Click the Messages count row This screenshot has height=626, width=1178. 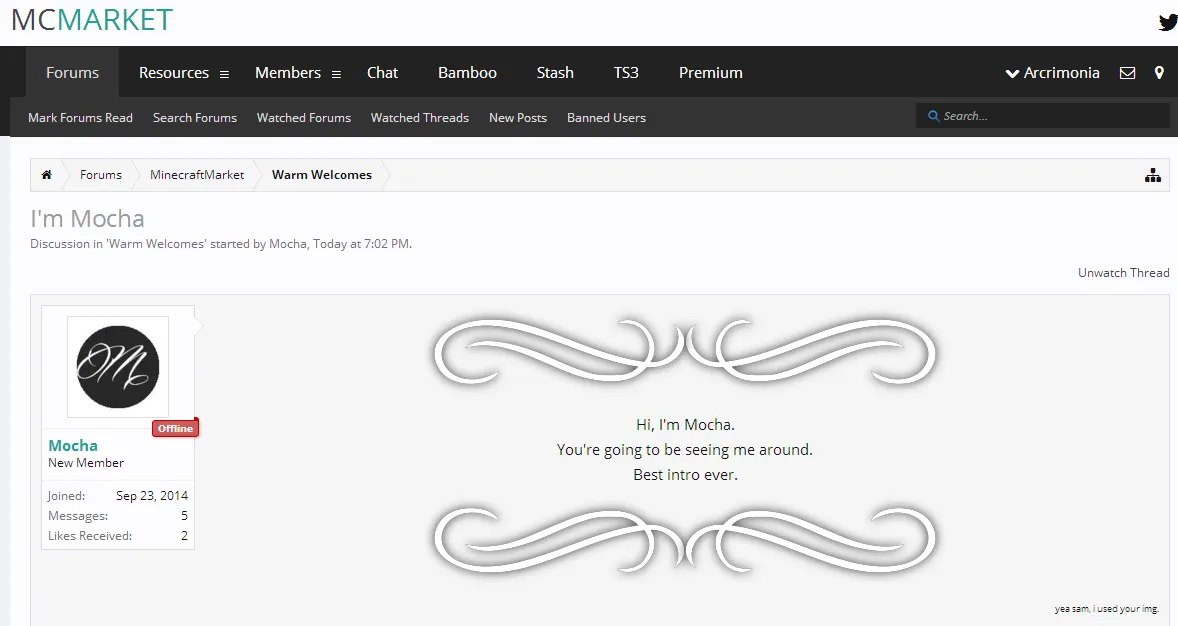point(118,516)
